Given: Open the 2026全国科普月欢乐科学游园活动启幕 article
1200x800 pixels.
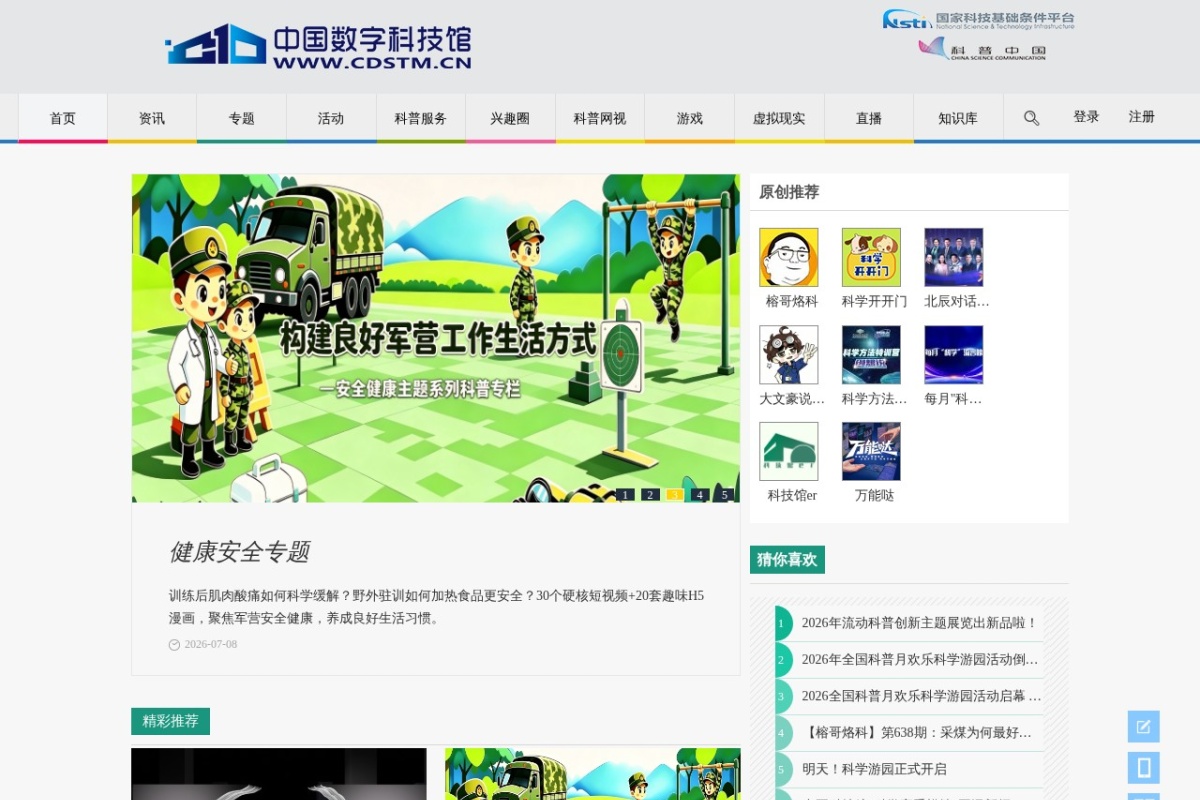Looking at the screenshot, I should pos(921,696).
